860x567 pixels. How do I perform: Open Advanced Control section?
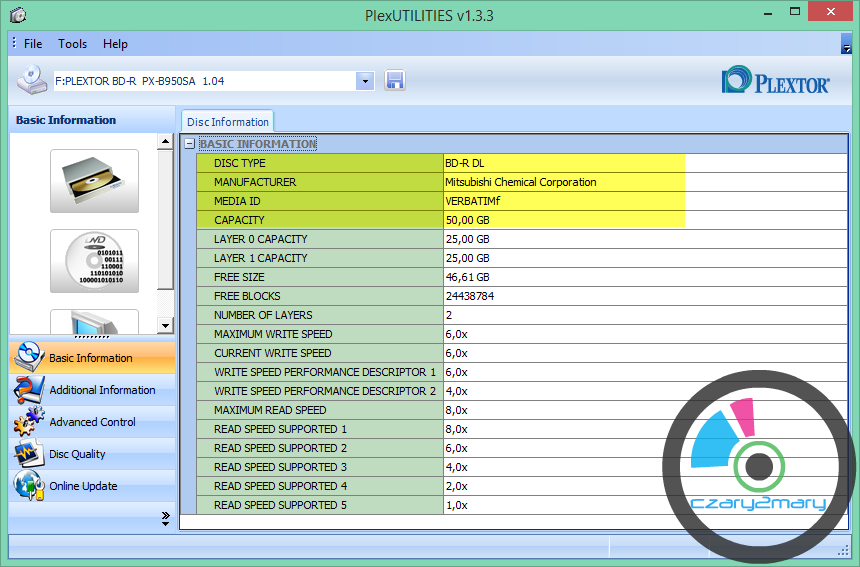click(91, 422)
